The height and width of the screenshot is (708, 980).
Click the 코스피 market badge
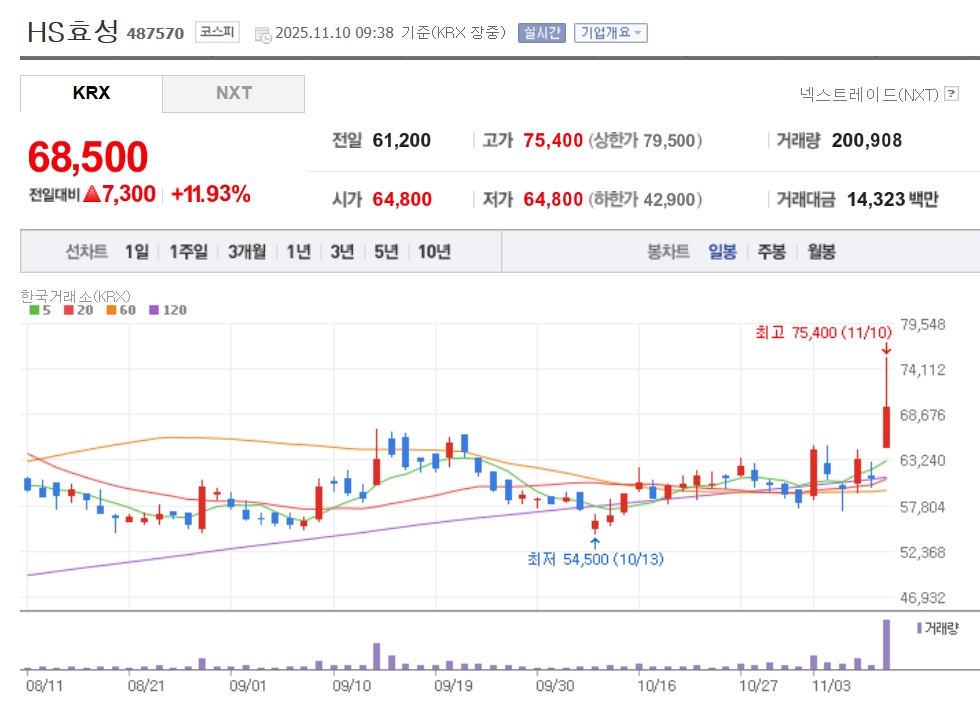click(217, 32)
